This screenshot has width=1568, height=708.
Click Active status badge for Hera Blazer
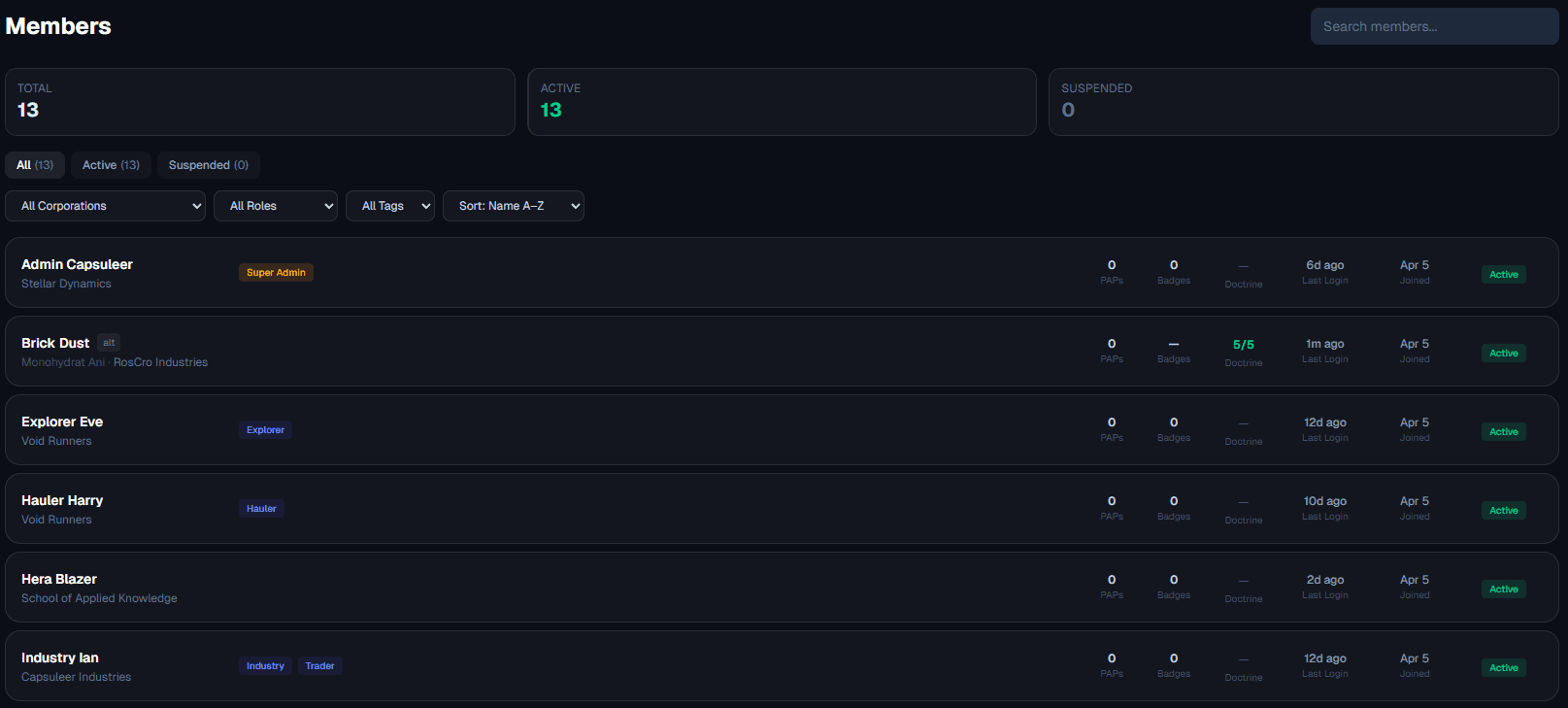tap(1504, 590)
